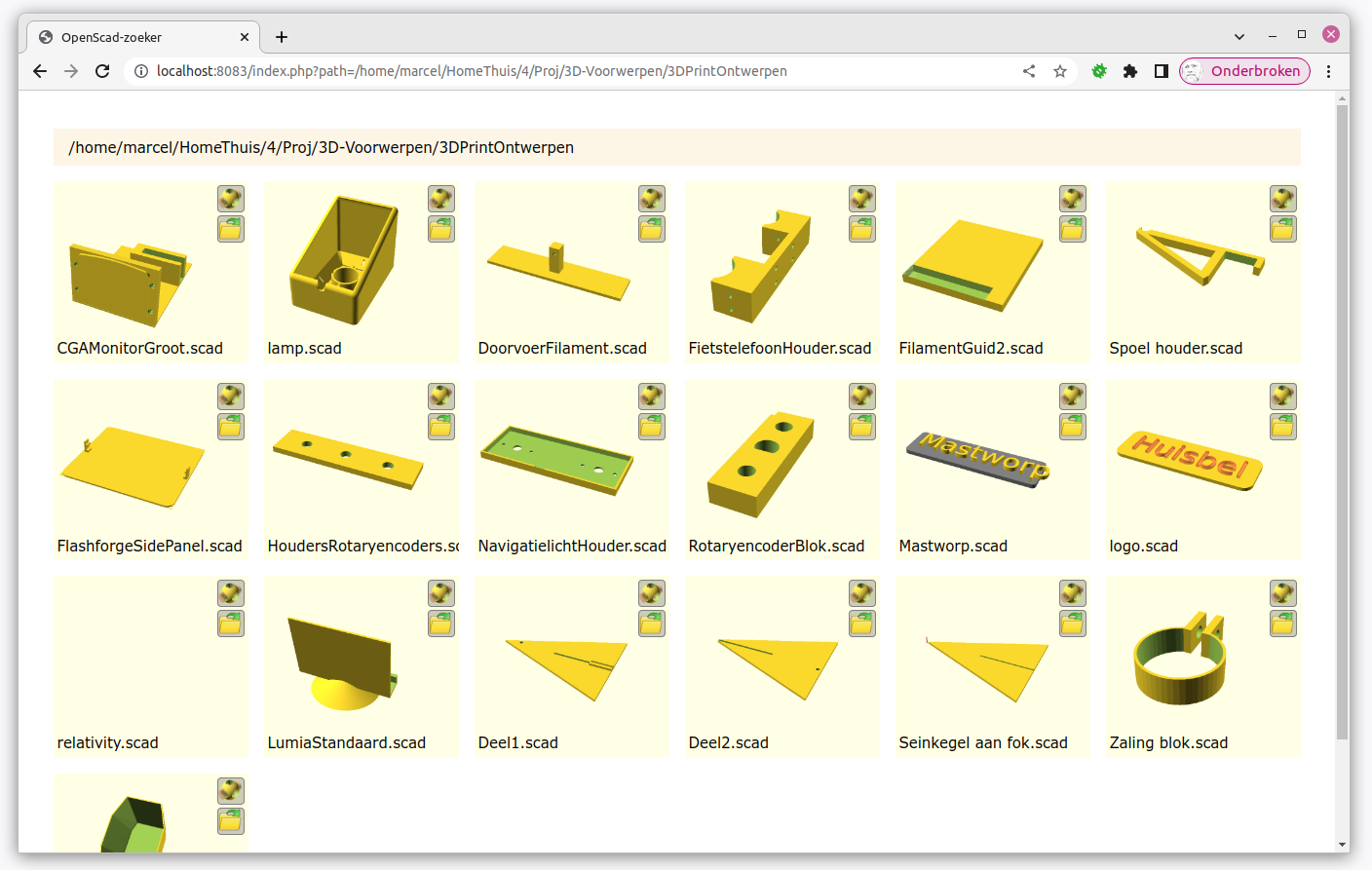Click the file name Seinkegel aan fok.scad
This screenshot has height=870, width=1372.
(x=983, y=742)
